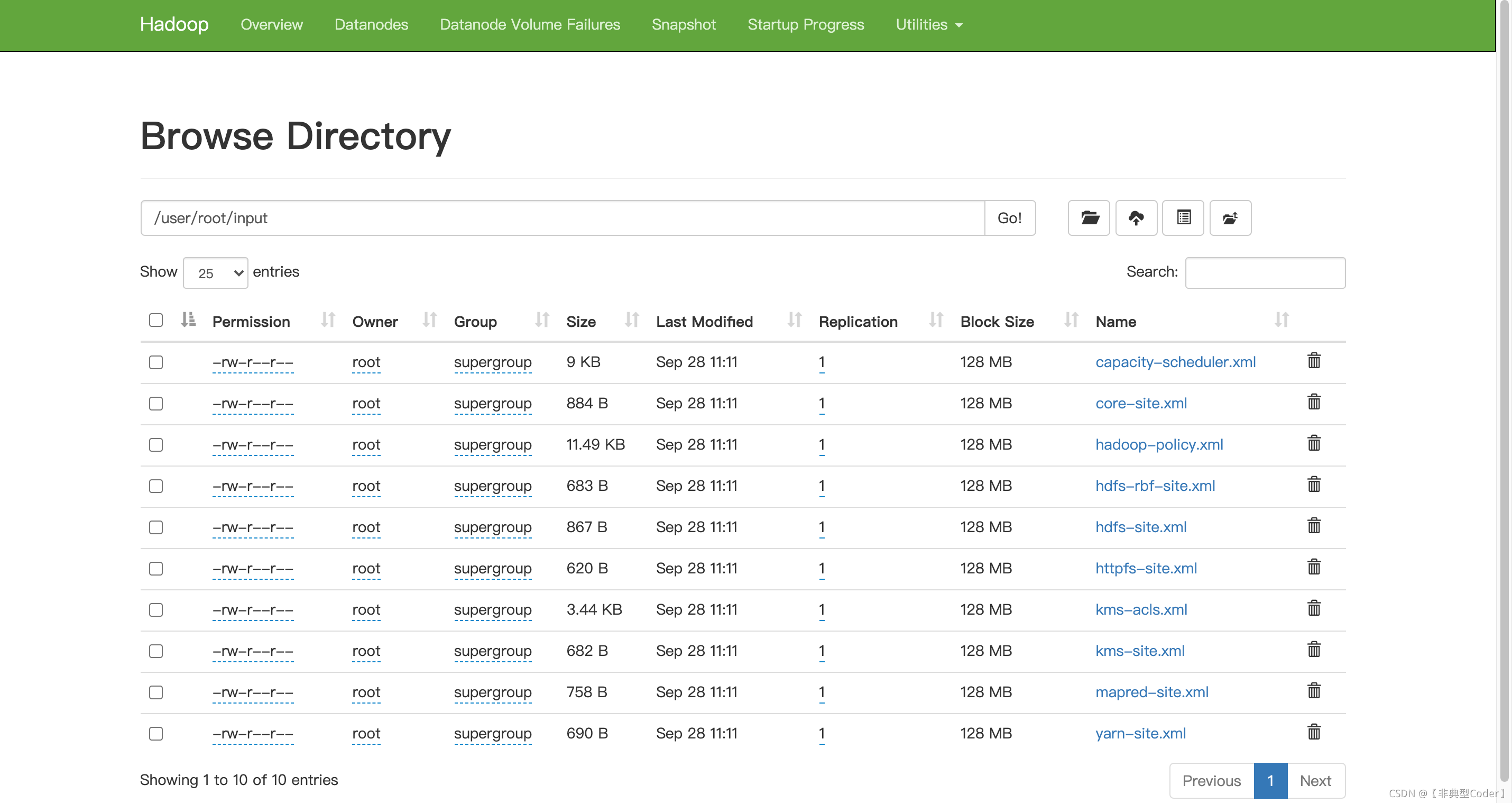Click the upload files cloud icon
Image resolution: width=1512 pixels, height=803 pixels.
[x=1136, y=218]
